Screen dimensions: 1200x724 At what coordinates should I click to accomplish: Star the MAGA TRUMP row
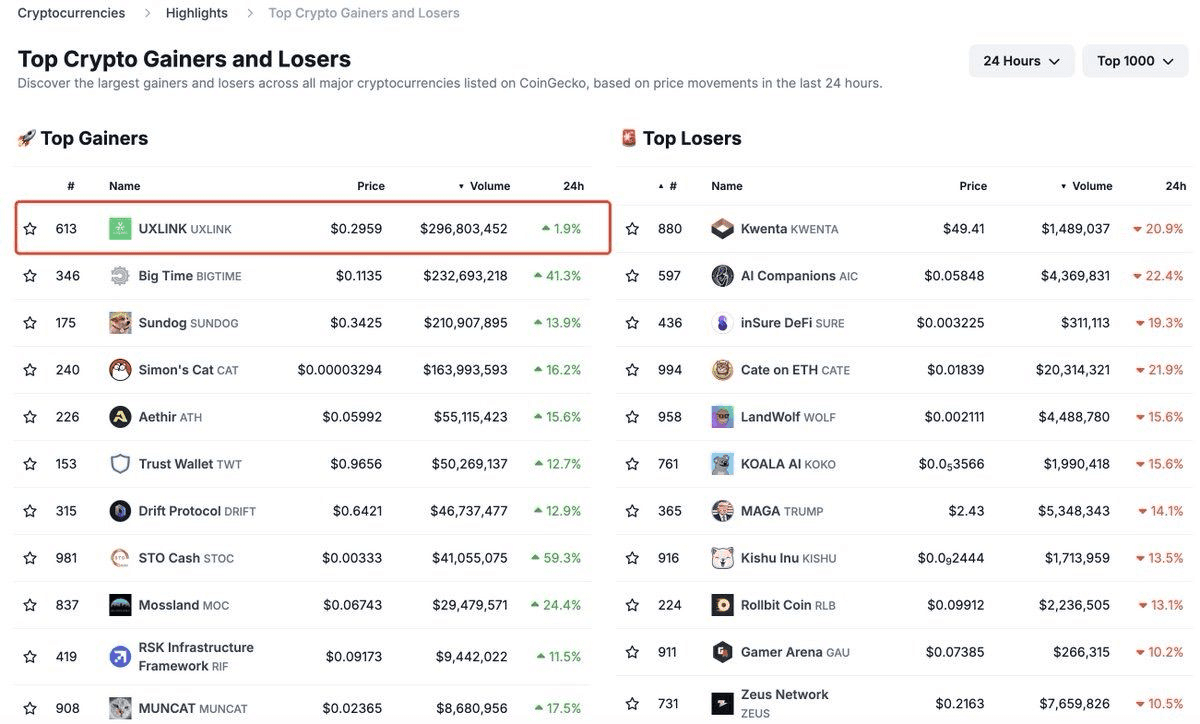pyautogui.click(x=632, y=511)
